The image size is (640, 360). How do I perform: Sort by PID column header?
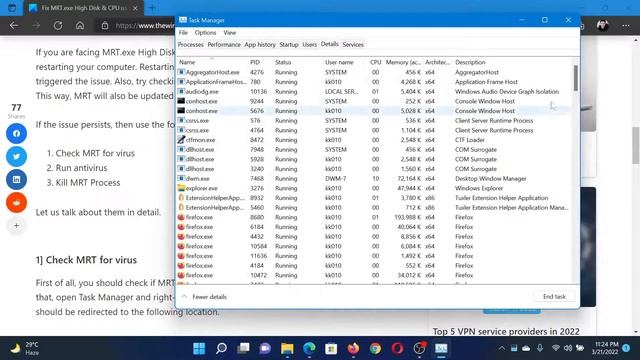(x=260, y=62)
